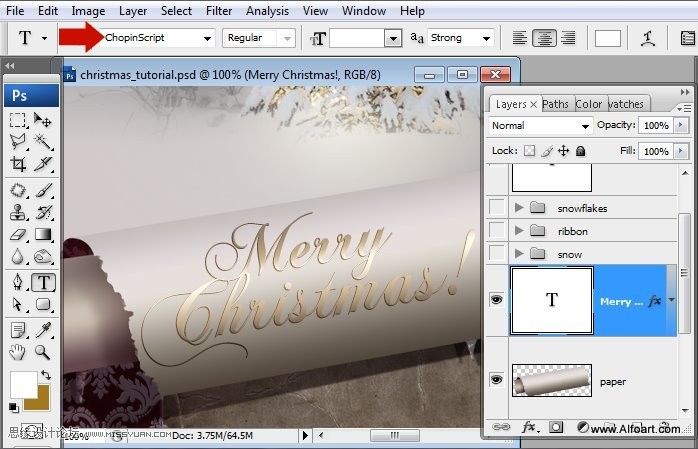Center the text

pyautogui.click(x=544, y=38)
